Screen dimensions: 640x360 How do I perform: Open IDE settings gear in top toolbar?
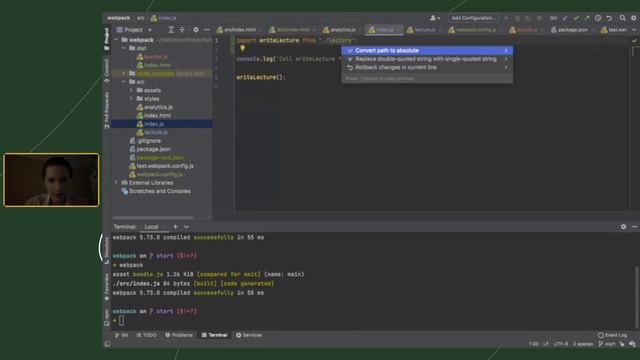click(x=634, y=18)
